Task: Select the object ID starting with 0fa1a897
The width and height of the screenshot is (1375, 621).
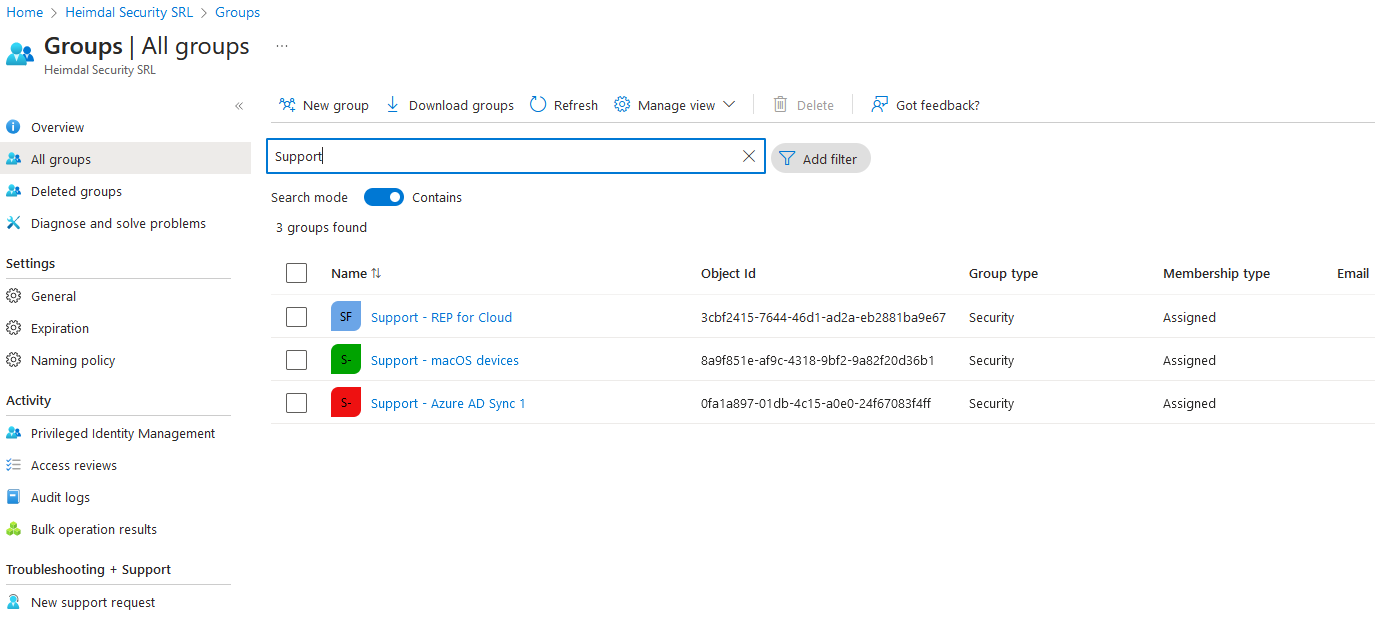Action: (816, 403)
